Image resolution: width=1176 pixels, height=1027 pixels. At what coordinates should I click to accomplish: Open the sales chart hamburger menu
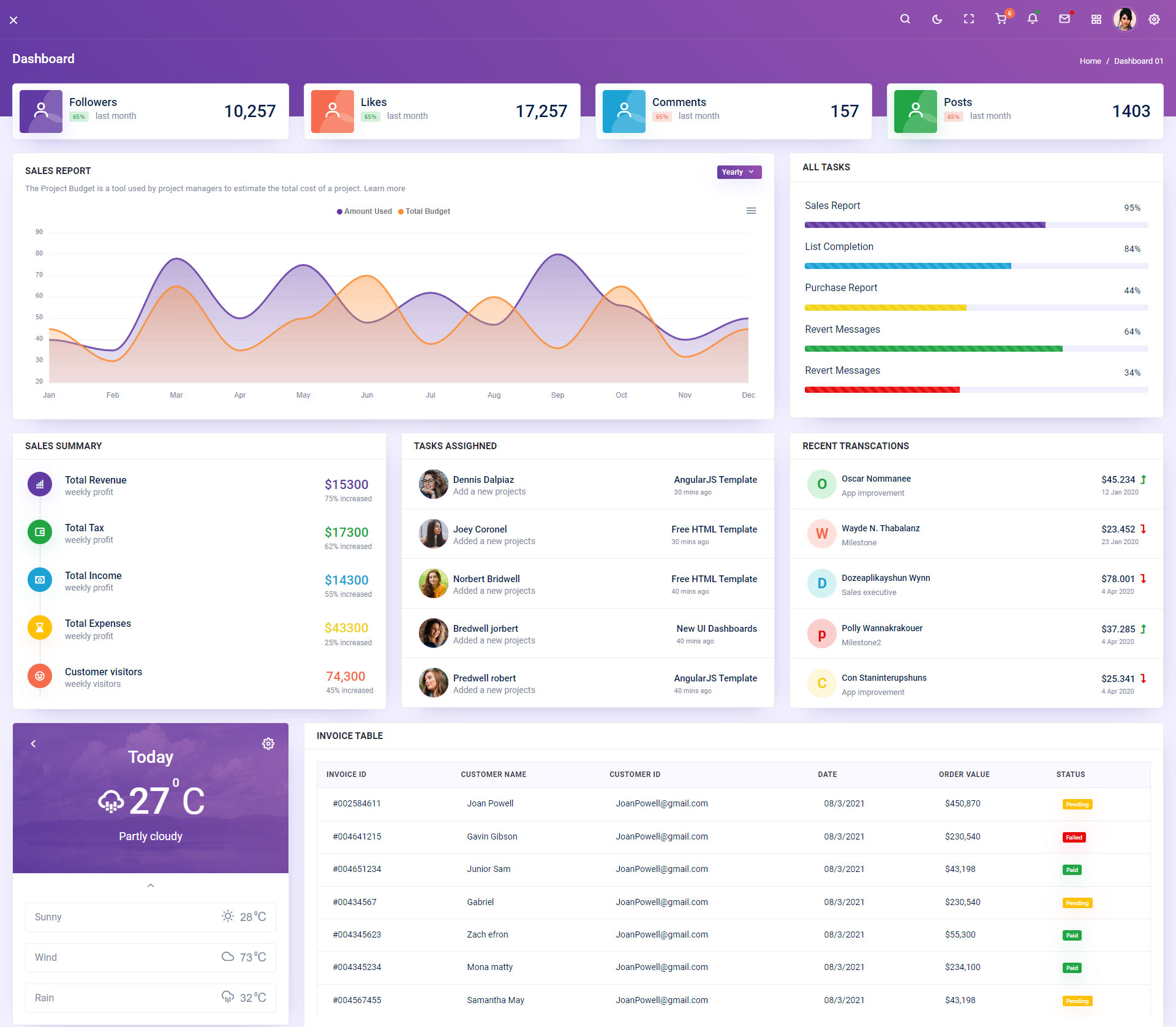(751, 211)
